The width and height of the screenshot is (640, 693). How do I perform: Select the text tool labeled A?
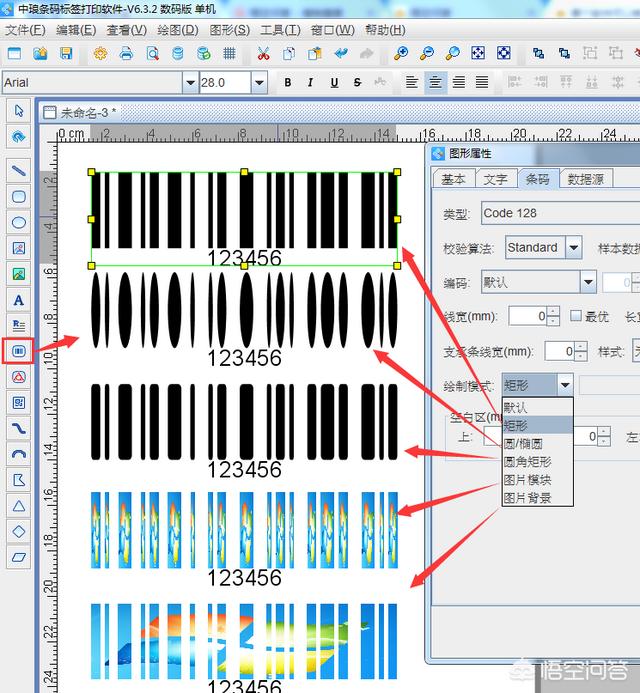(x=19, y=300)
